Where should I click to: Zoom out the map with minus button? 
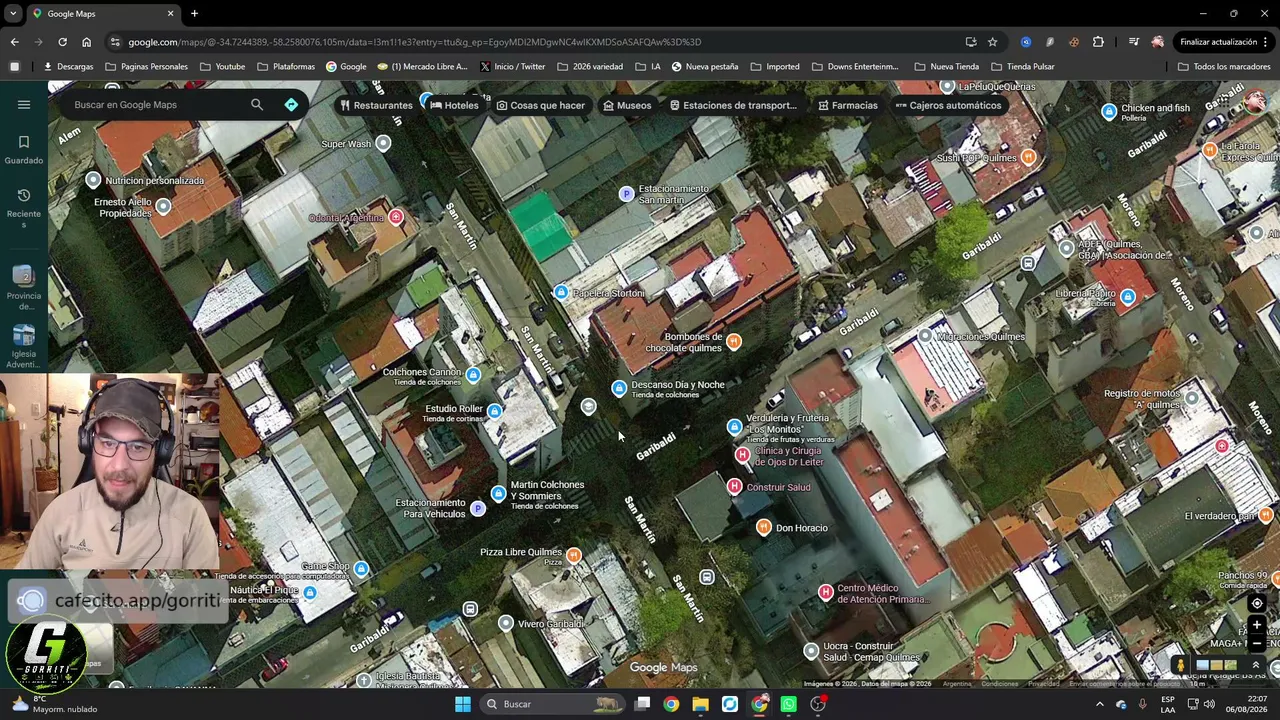pyautogui.click(x=1257, y=645)
